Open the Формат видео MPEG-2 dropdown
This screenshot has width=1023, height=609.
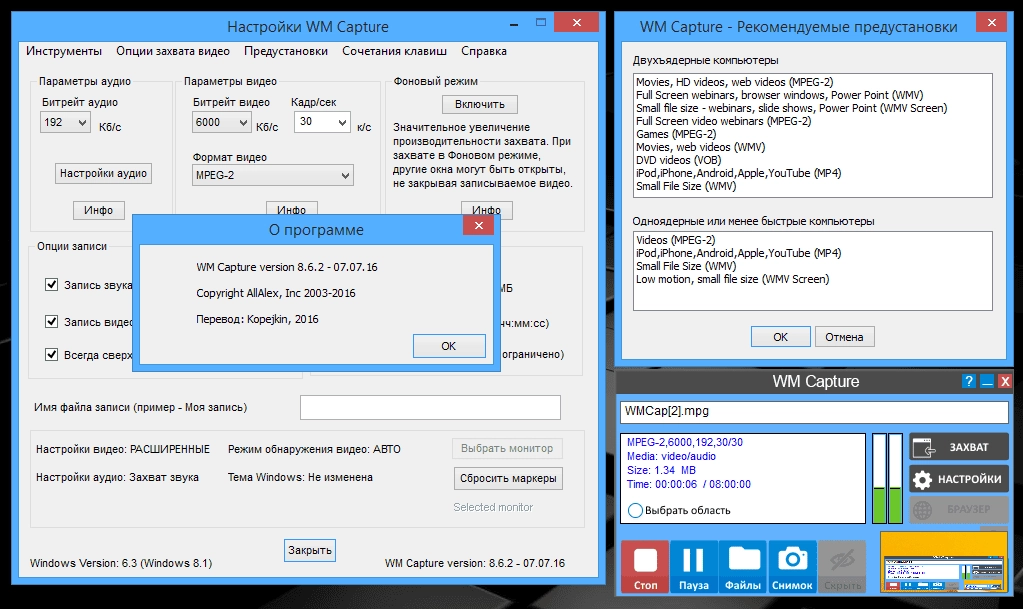pyautogui.click(x=273, y=175)
